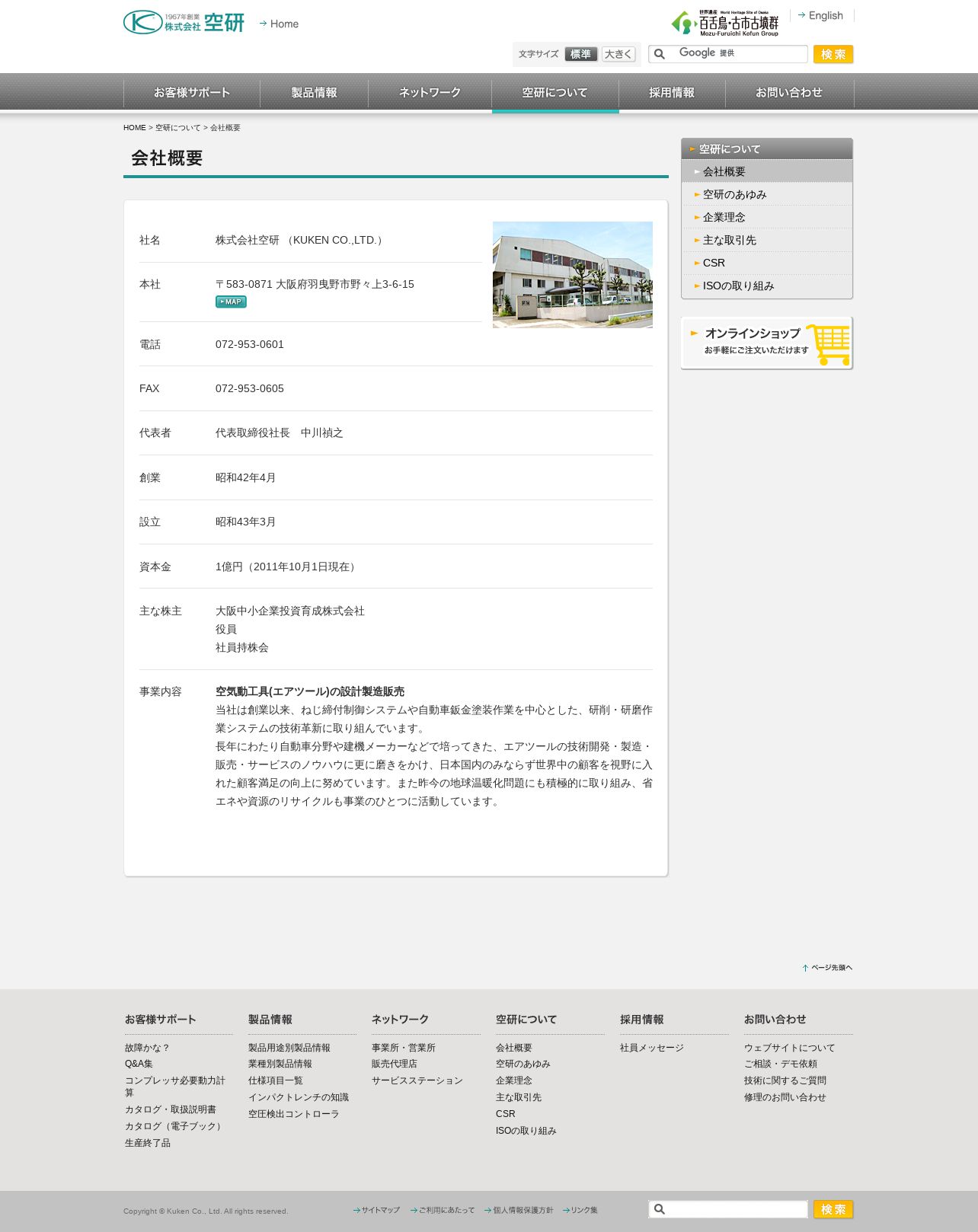This screenshot has width=978, height=1232.
Task: Click the page top arrow link
Action: 827,968
